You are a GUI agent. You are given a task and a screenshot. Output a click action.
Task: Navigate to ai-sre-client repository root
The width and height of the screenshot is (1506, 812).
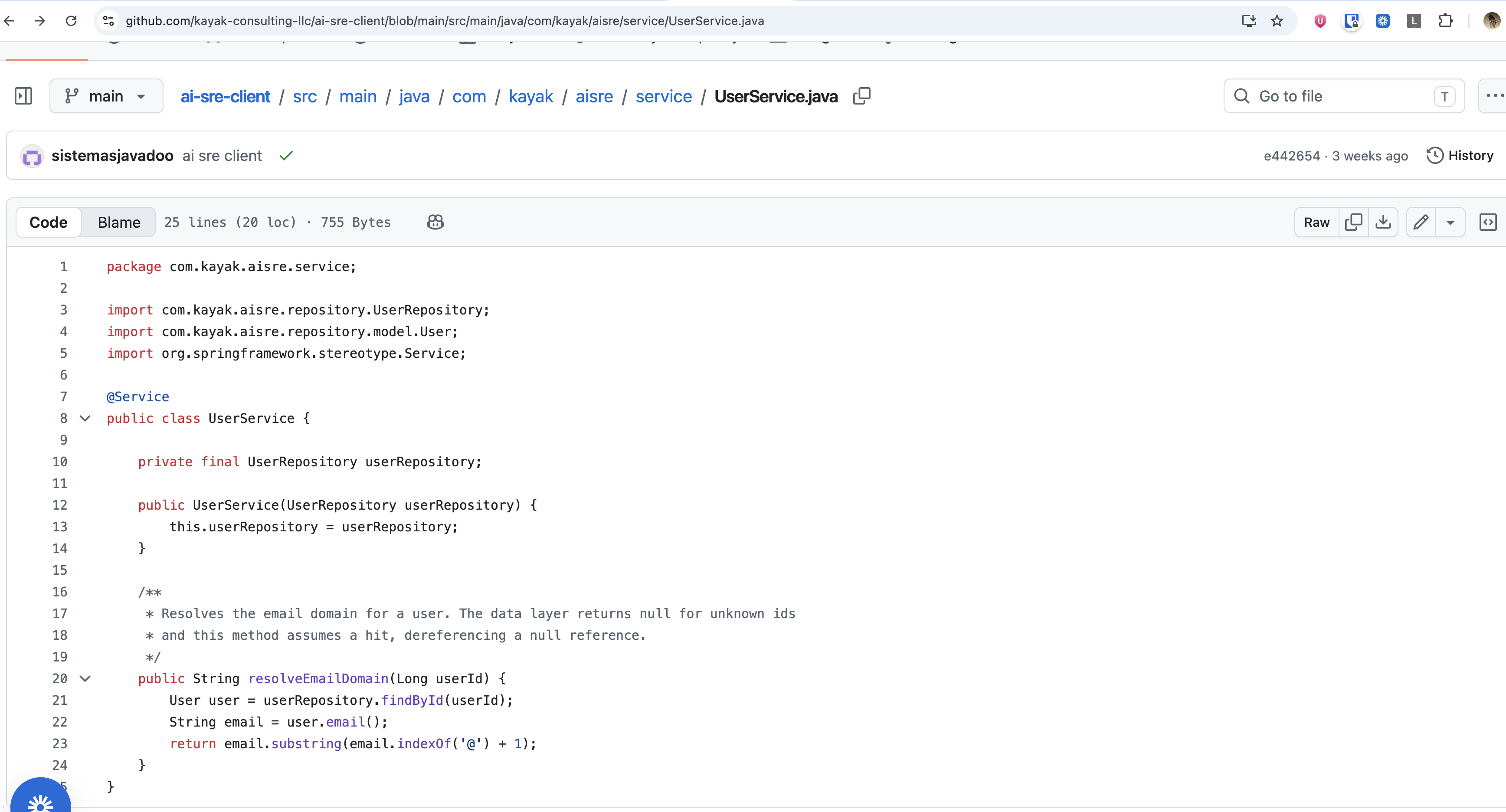point(225,96)
